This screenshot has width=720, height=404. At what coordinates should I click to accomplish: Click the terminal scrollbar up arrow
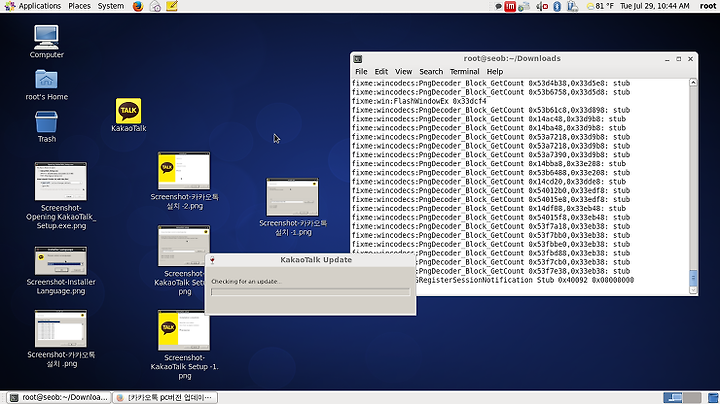(693, 83)
